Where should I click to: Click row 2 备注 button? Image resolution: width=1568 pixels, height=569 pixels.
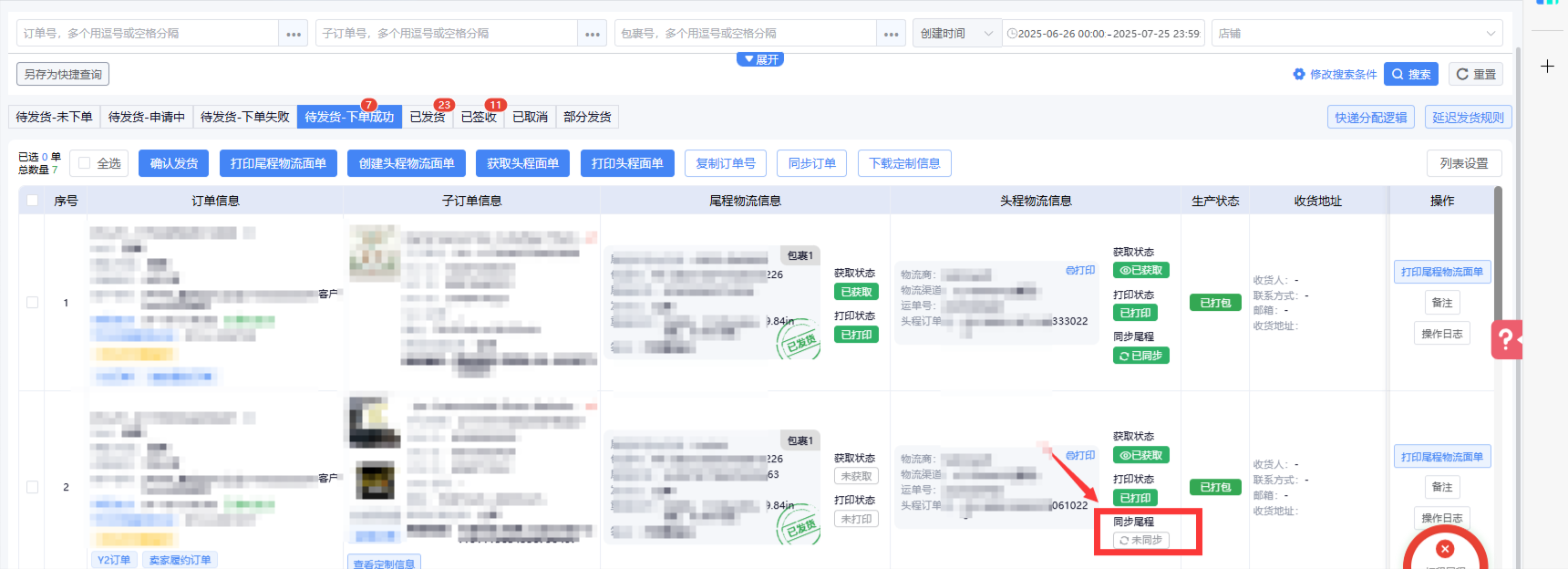click(x=1442, y=487)
